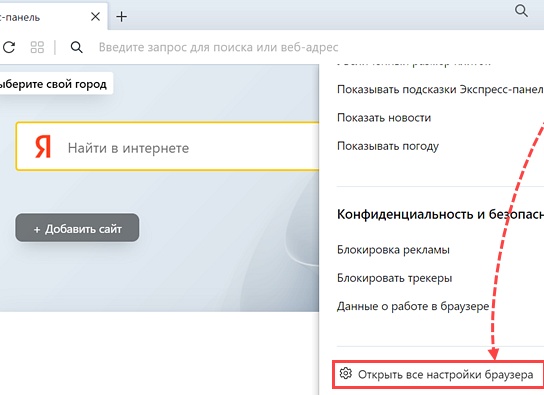Screen dimensions: 544x395
Task: Reload the page with the refresh icon
Action: pyautogui.click(x=9, y=47)
